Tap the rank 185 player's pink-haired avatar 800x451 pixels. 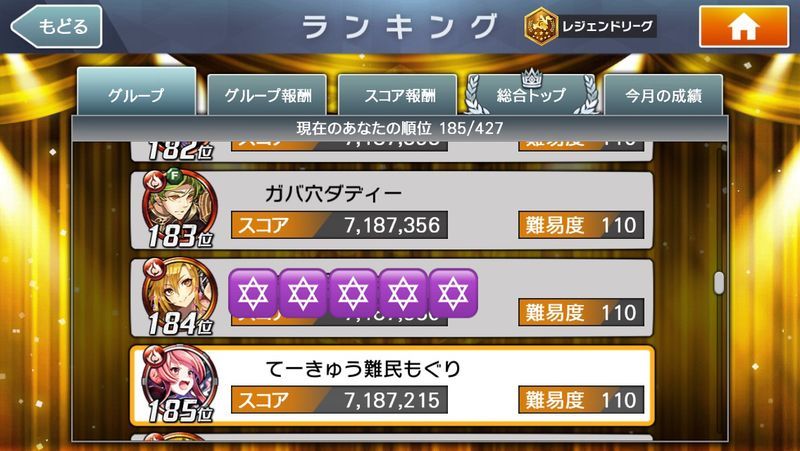[x=180, y=380]
